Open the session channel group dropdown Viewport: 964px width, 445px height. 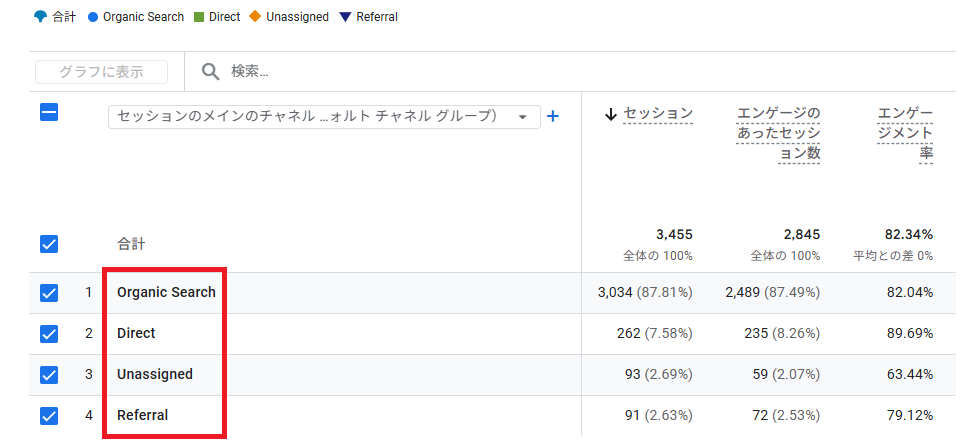click(x=310, y=116)
